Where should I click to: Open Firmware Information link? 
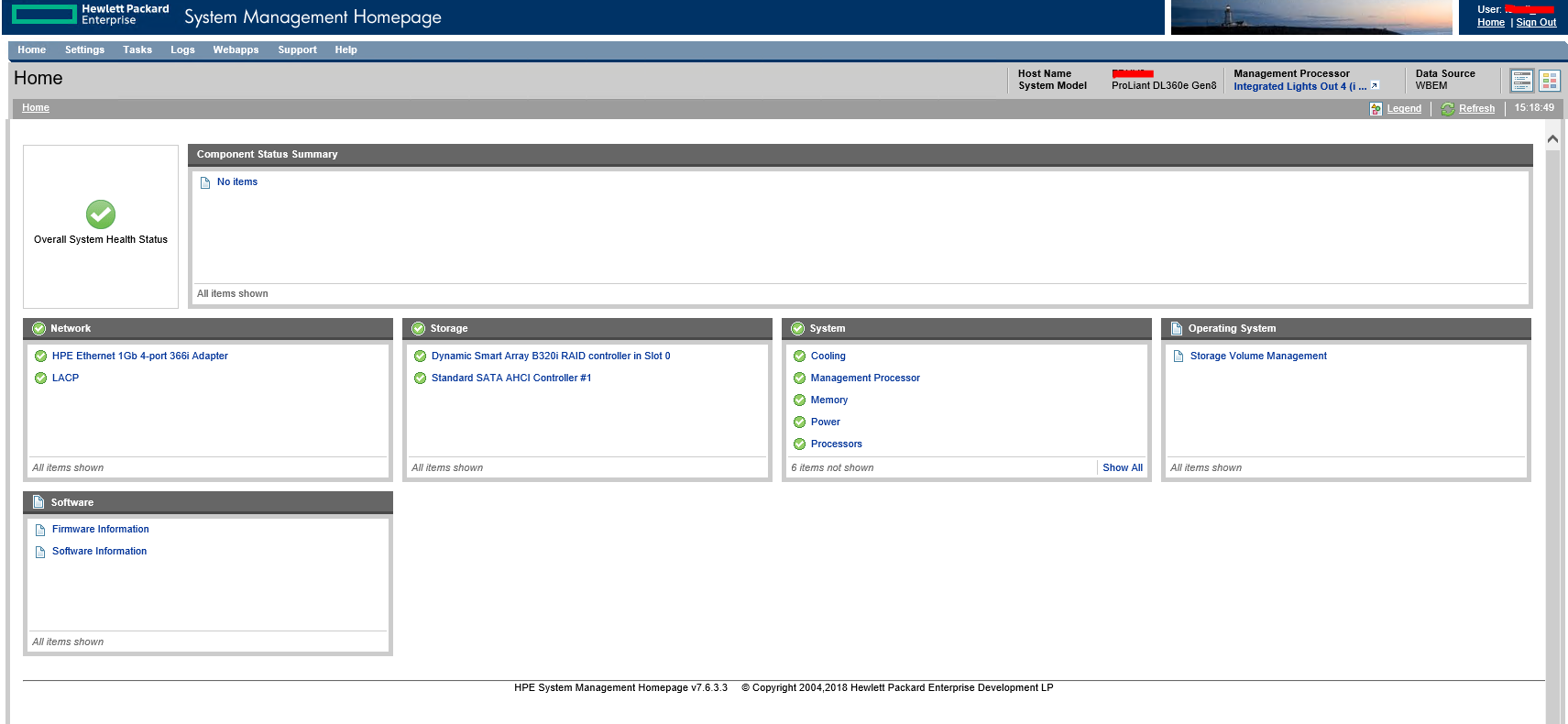coord(101,530)
